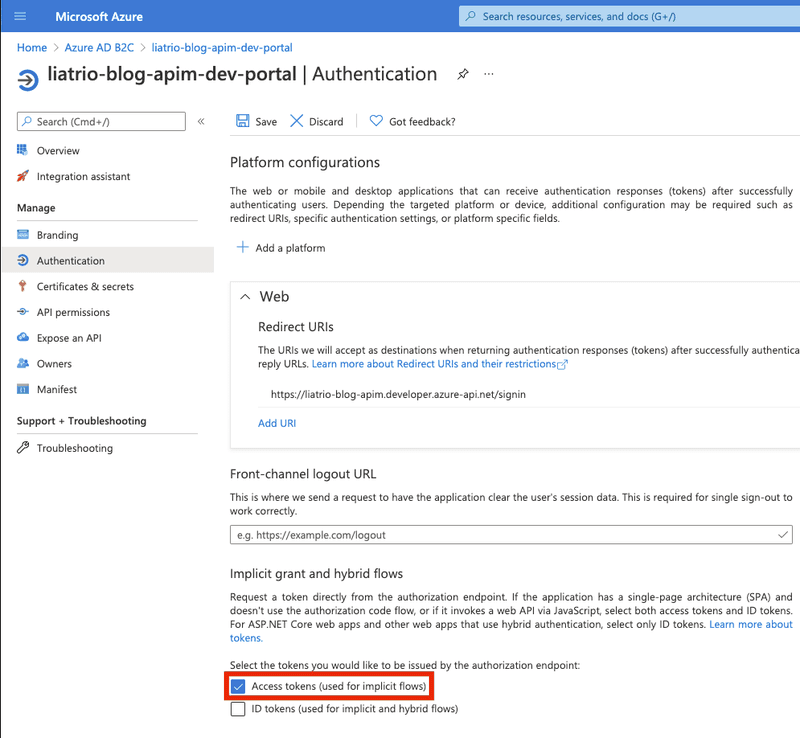
Task: Click the Branding icon
Action: coord(23,234)
